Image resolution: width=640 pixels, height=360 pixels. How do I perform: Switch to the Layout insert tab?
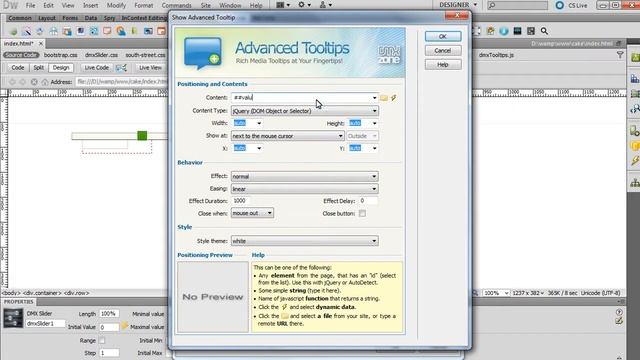(x=47, y=18)
